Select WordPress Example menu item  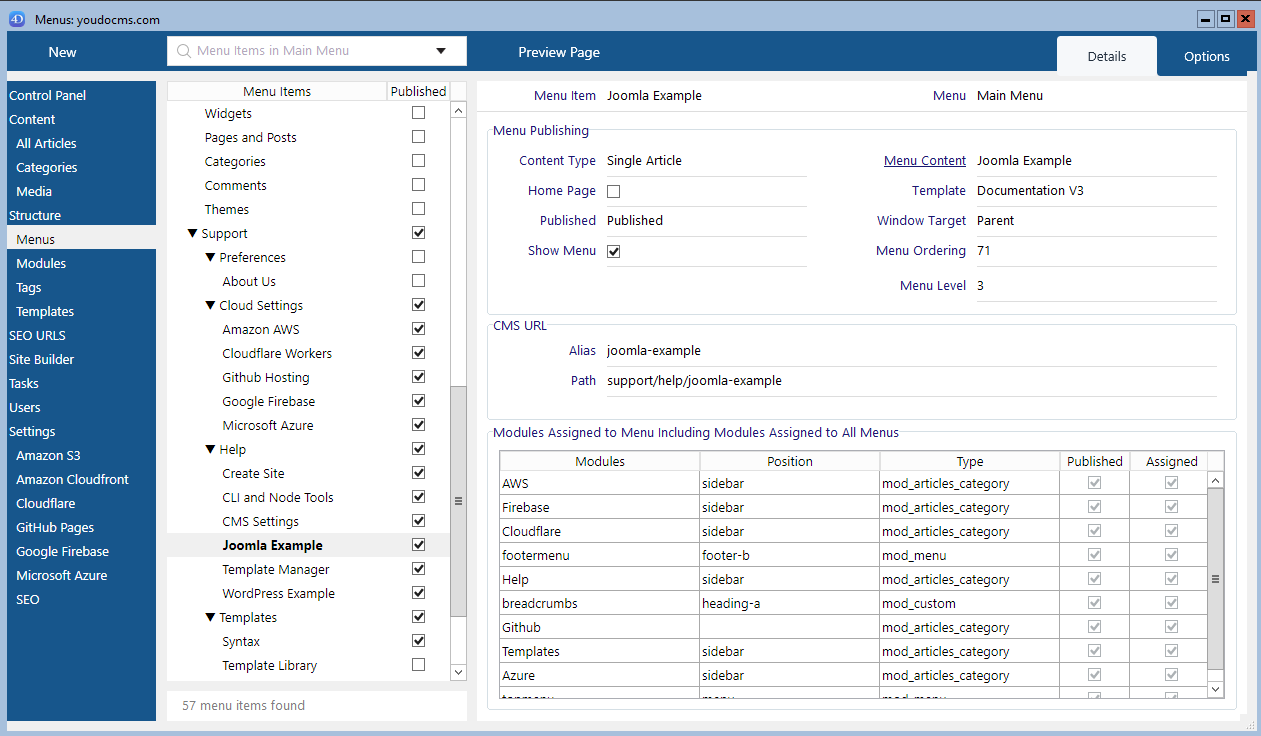(x=278, y=593)
